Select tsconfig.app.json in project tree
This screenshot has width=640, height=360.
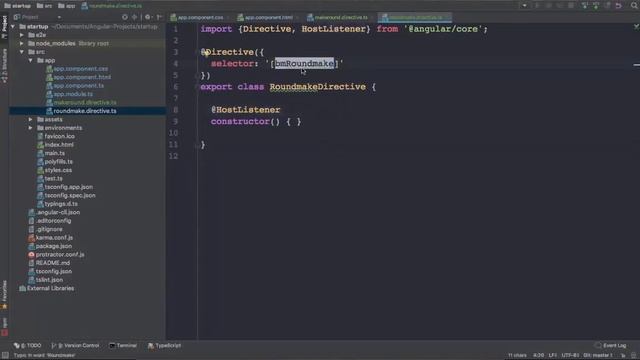69,187
